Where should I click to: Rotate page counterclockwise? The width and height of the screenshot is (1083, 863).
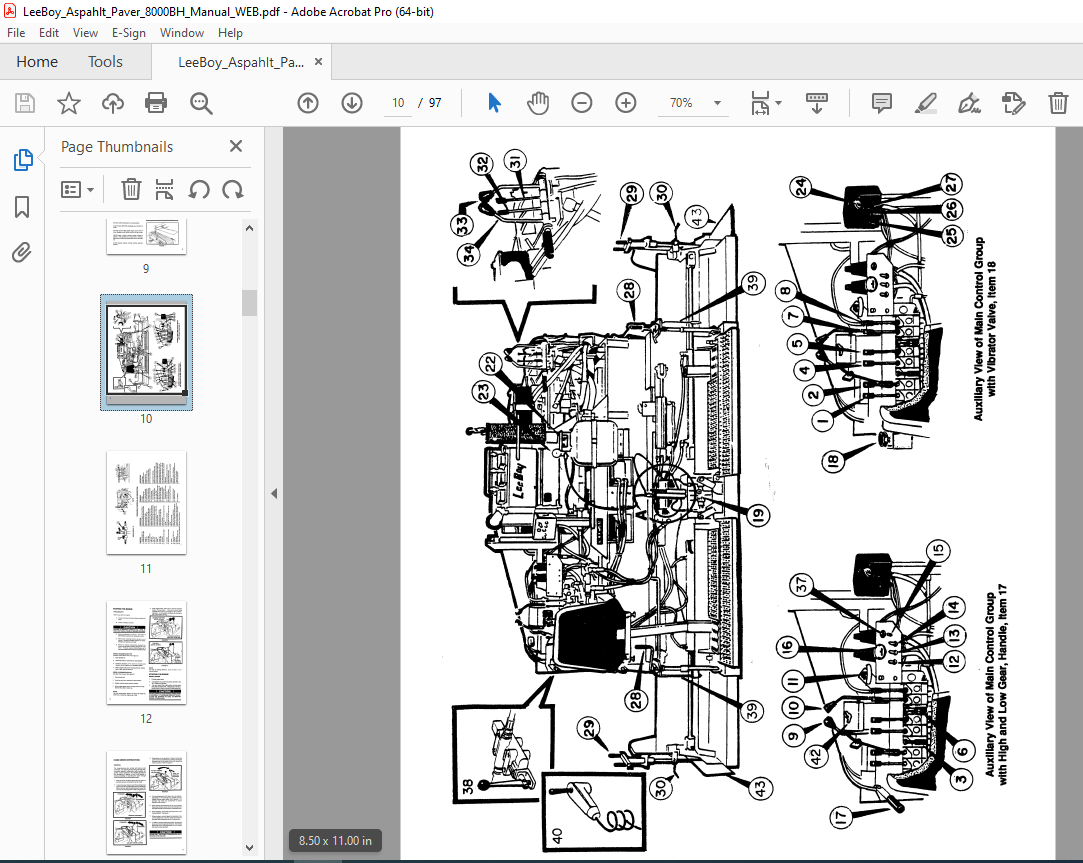[x=199, y=189]
